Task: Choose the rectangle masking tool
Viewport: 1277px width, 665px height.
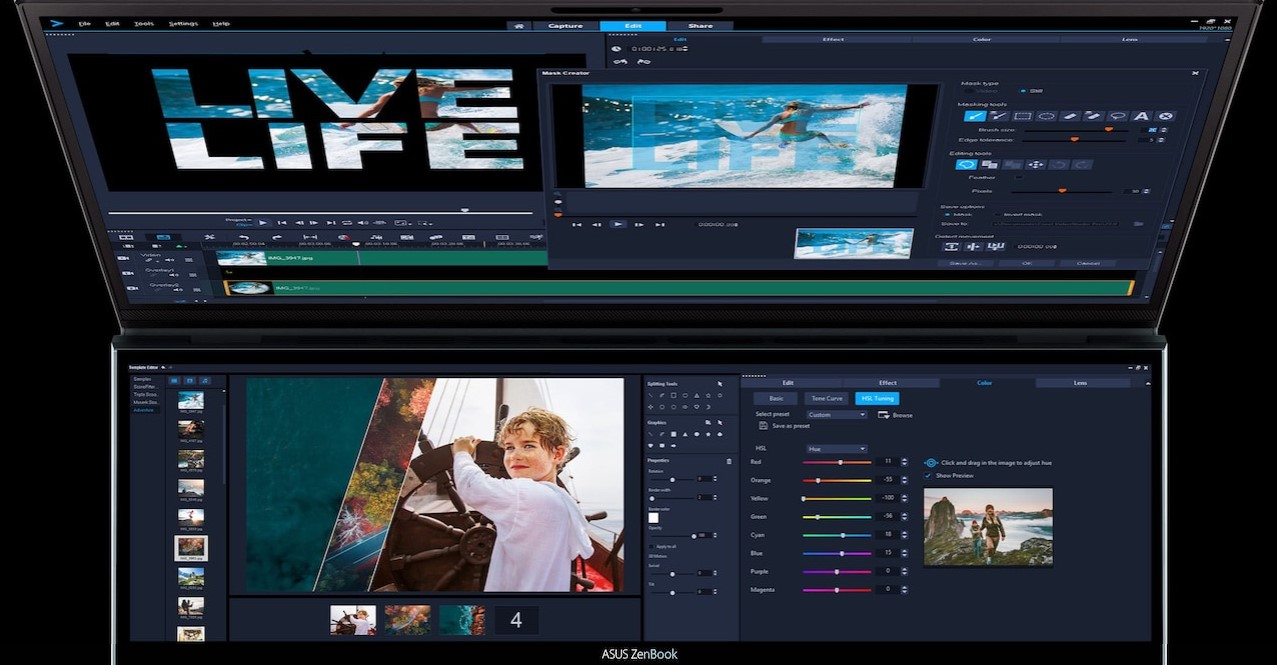Action: click(1022, 117)
